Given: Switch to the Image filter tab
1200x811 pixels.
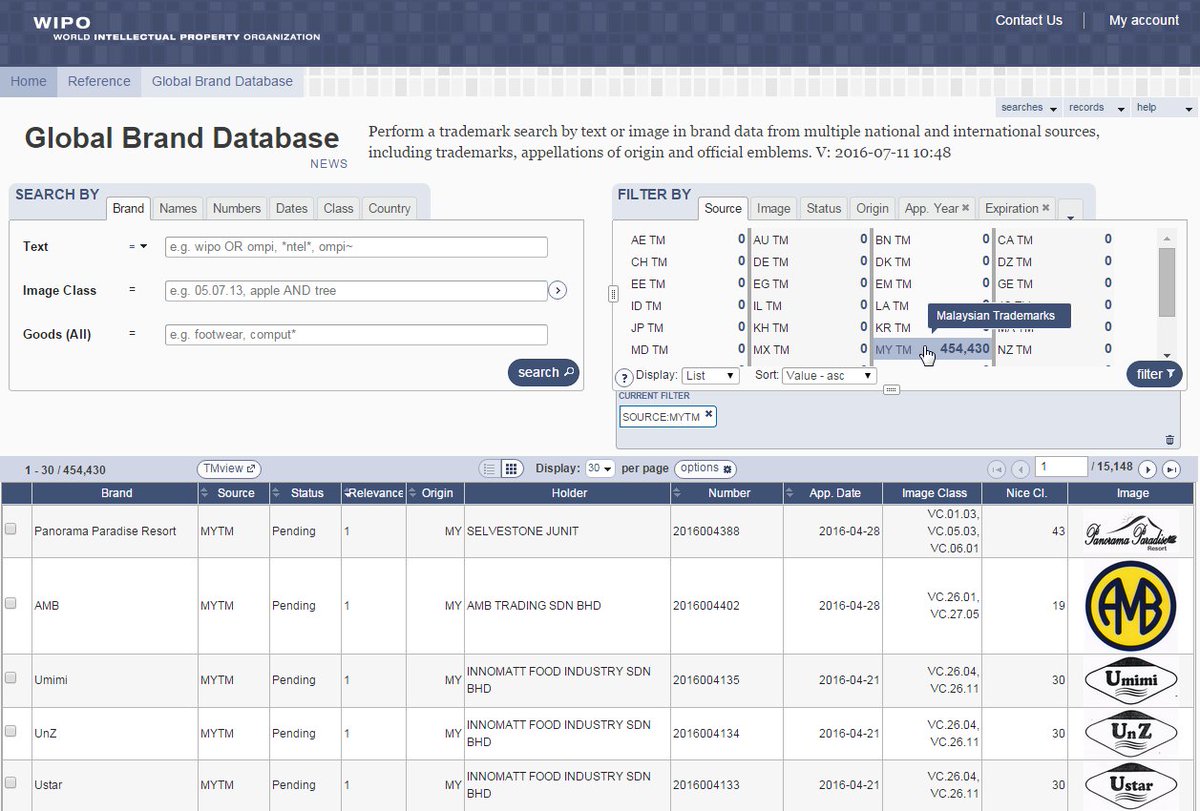Looking at the screenshot, I should 773,208.
